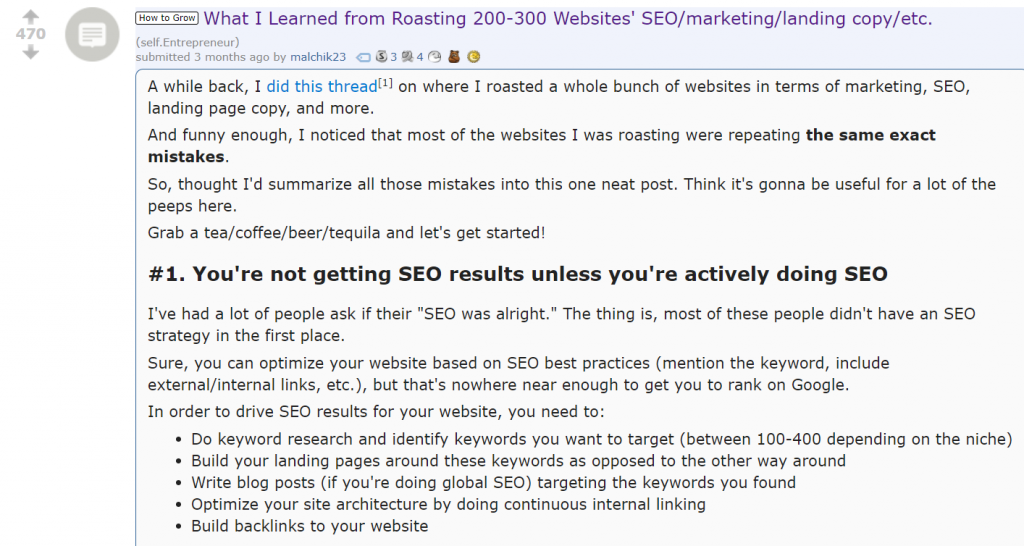
Task: Select the How to Grow flair tag
Action: [x=167, y=18]
